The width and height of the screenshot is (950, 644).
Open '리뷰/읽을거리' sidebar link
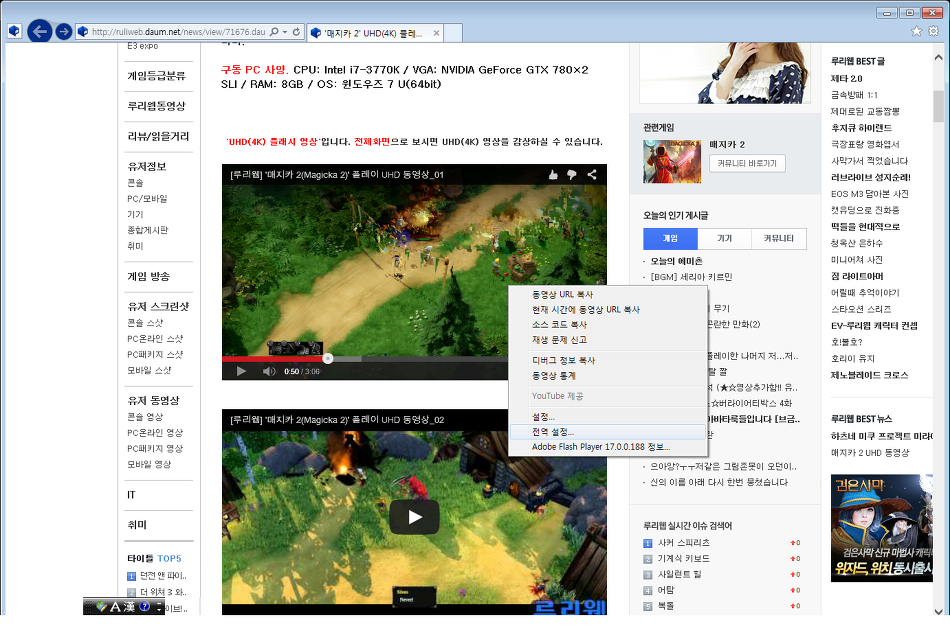[x=158, y=137]
